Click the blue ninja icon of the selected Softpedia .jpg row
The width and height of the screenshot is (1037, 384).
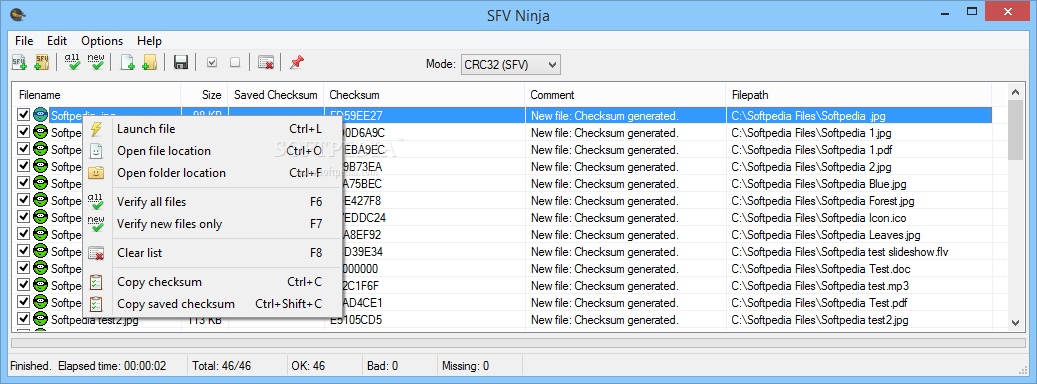coord(40,115)
